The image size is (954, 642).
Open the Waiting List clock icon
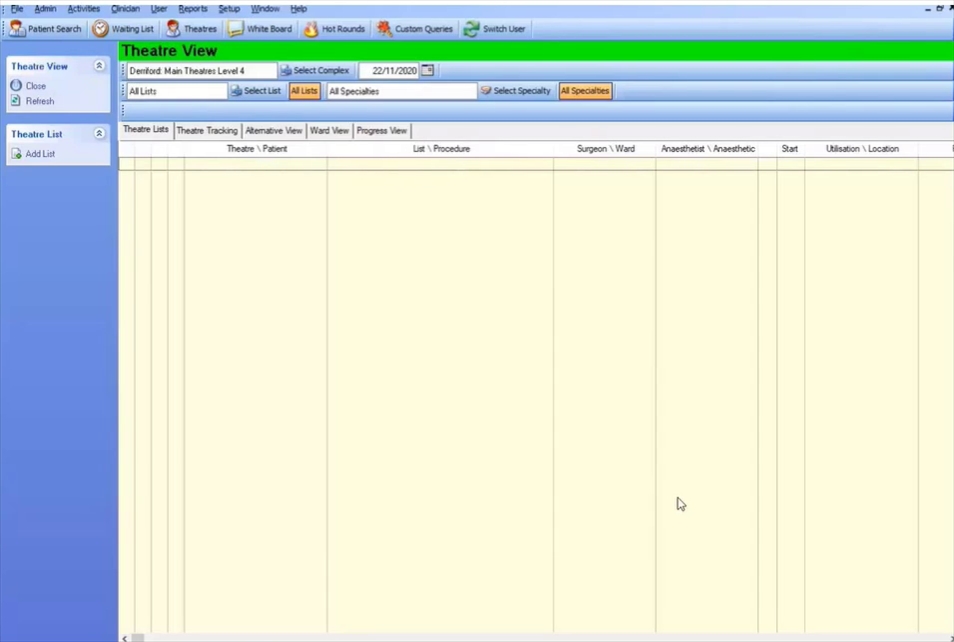(100, 29)
